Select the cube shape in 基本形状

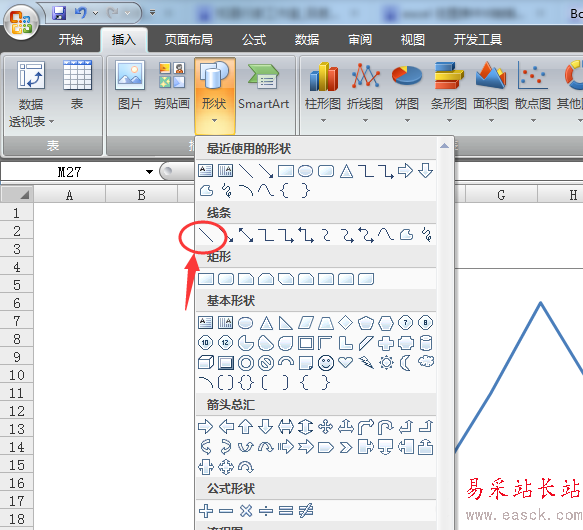[206, 363]
